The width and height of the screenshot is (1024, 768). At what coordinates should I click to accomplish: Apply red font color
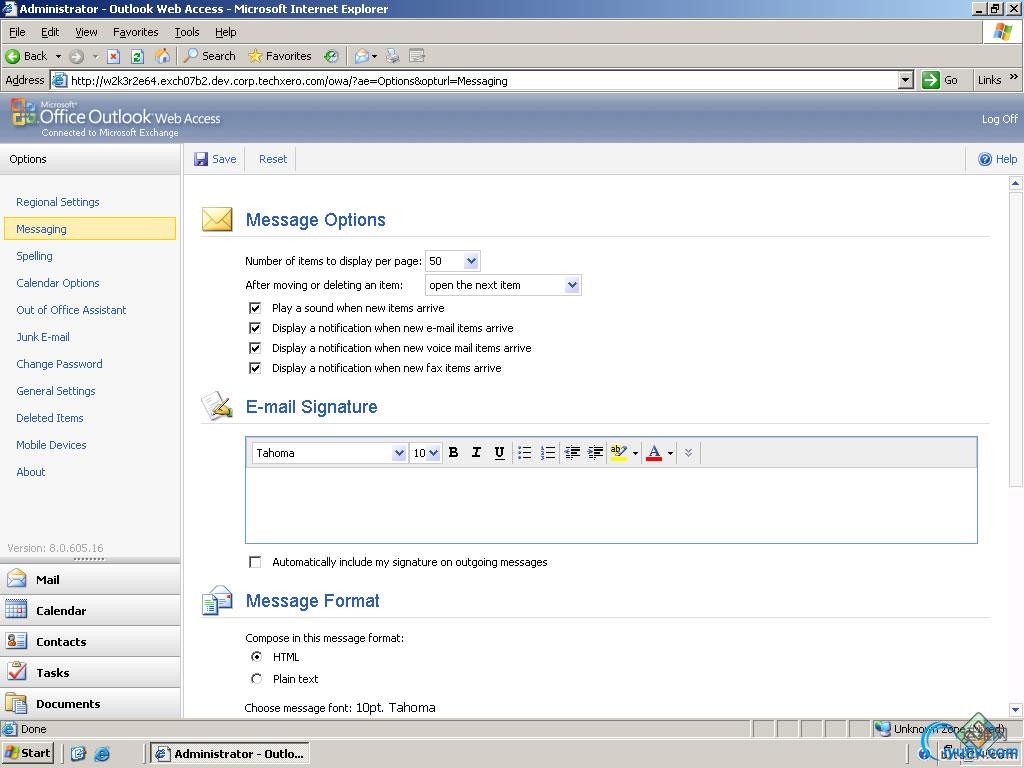[x=654, y=453]
